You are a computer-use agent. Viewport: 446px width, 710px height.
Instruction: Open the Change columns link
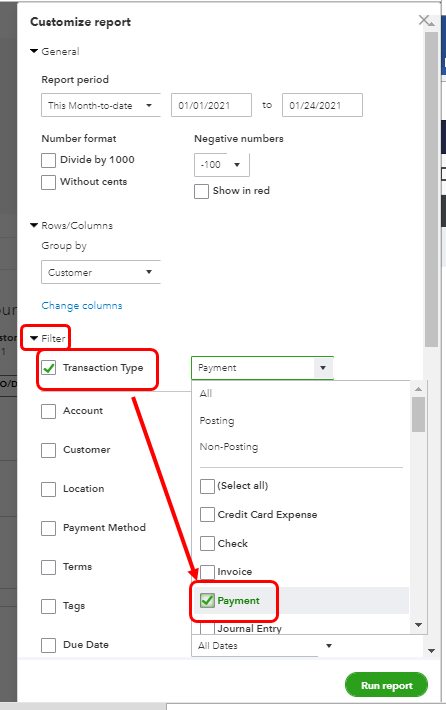tap(82, 306)
